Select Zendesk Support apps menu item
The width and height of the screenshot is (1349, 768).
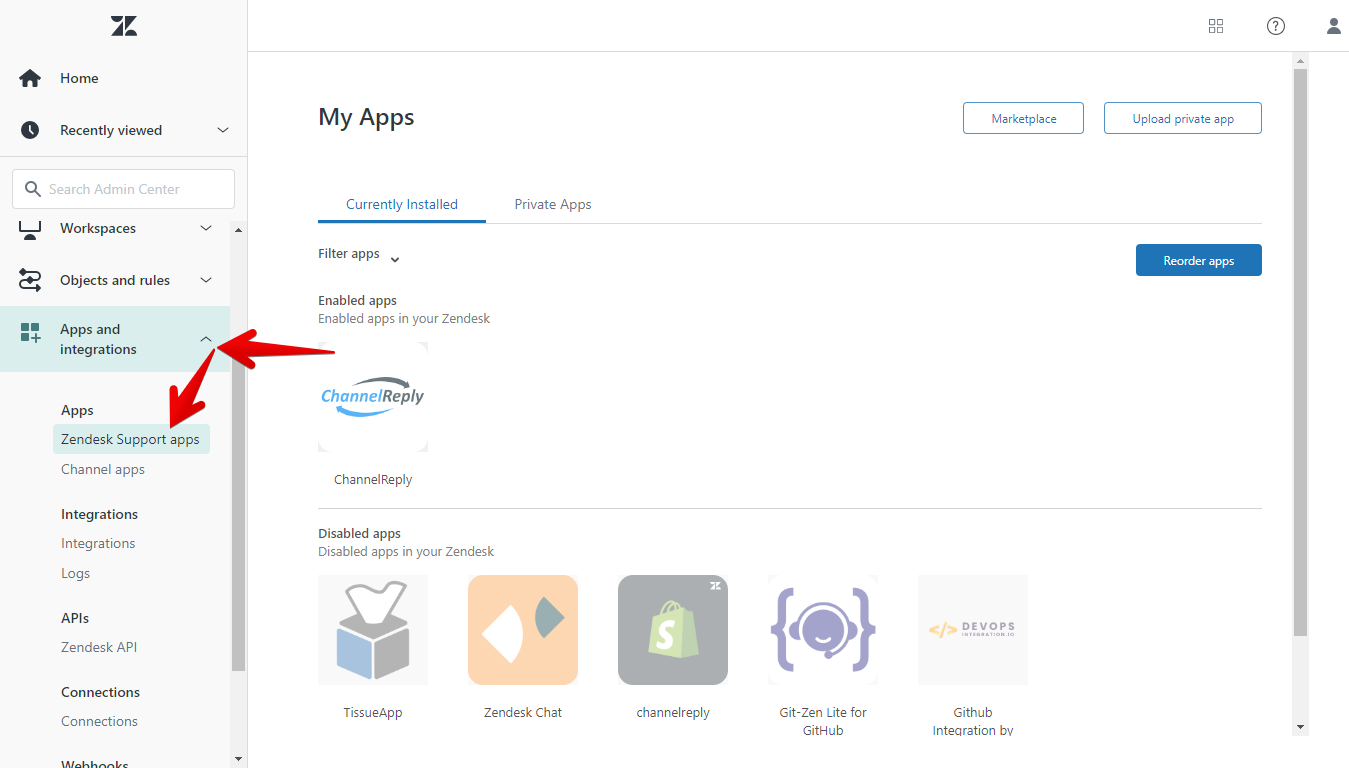tap(130, 439)
